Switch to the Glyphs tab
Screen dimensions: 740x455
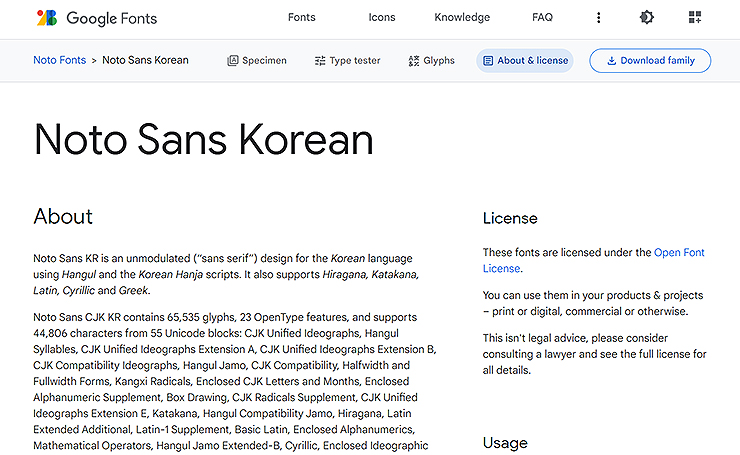[x=431, y=60]
